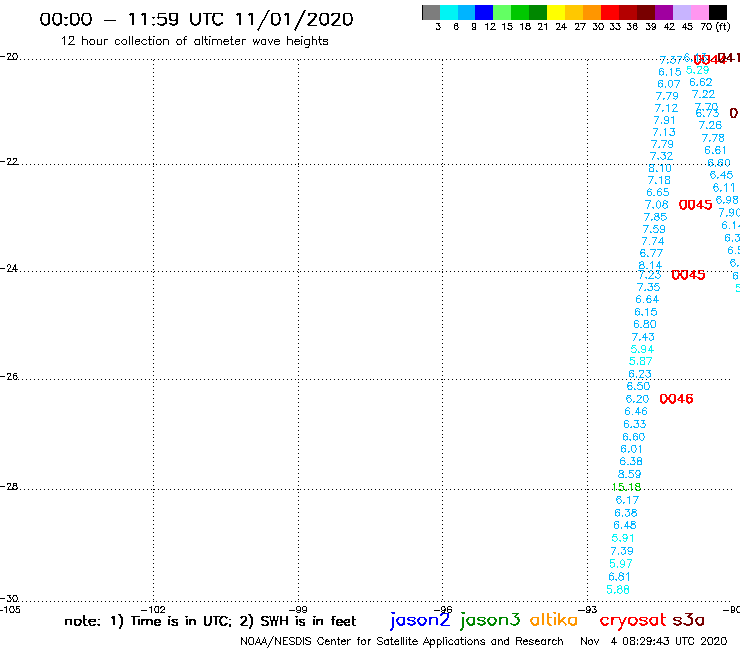
Task: Click the 7.32 wave height value
Action: 662,156
